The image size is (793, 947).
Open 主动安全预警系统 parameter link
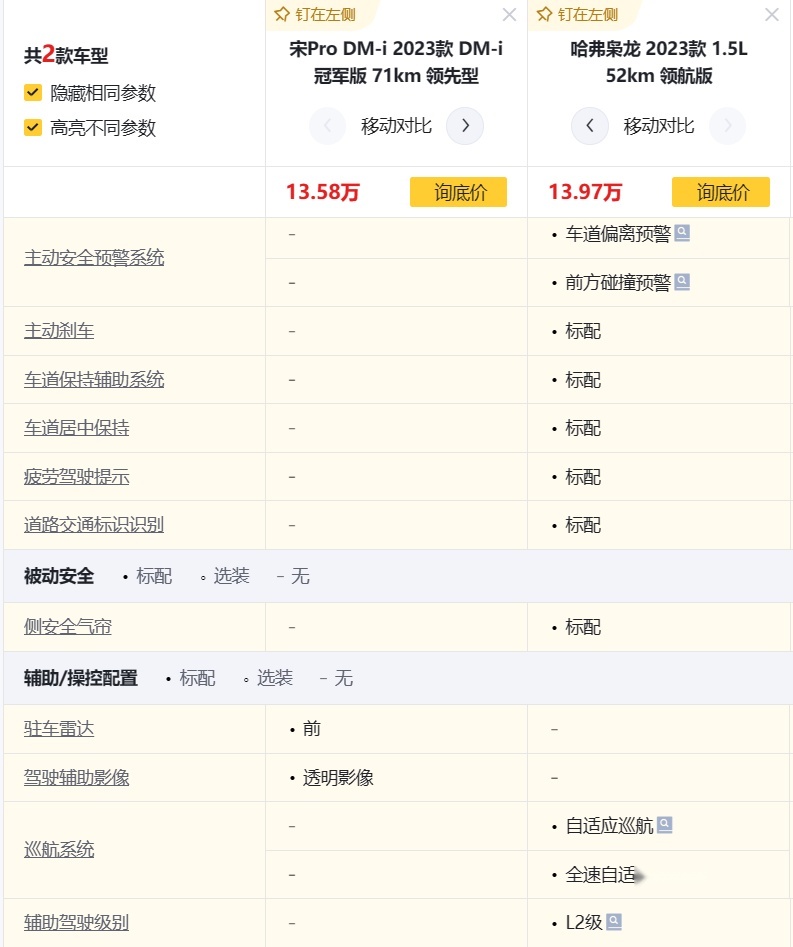(x=94, y=258)
